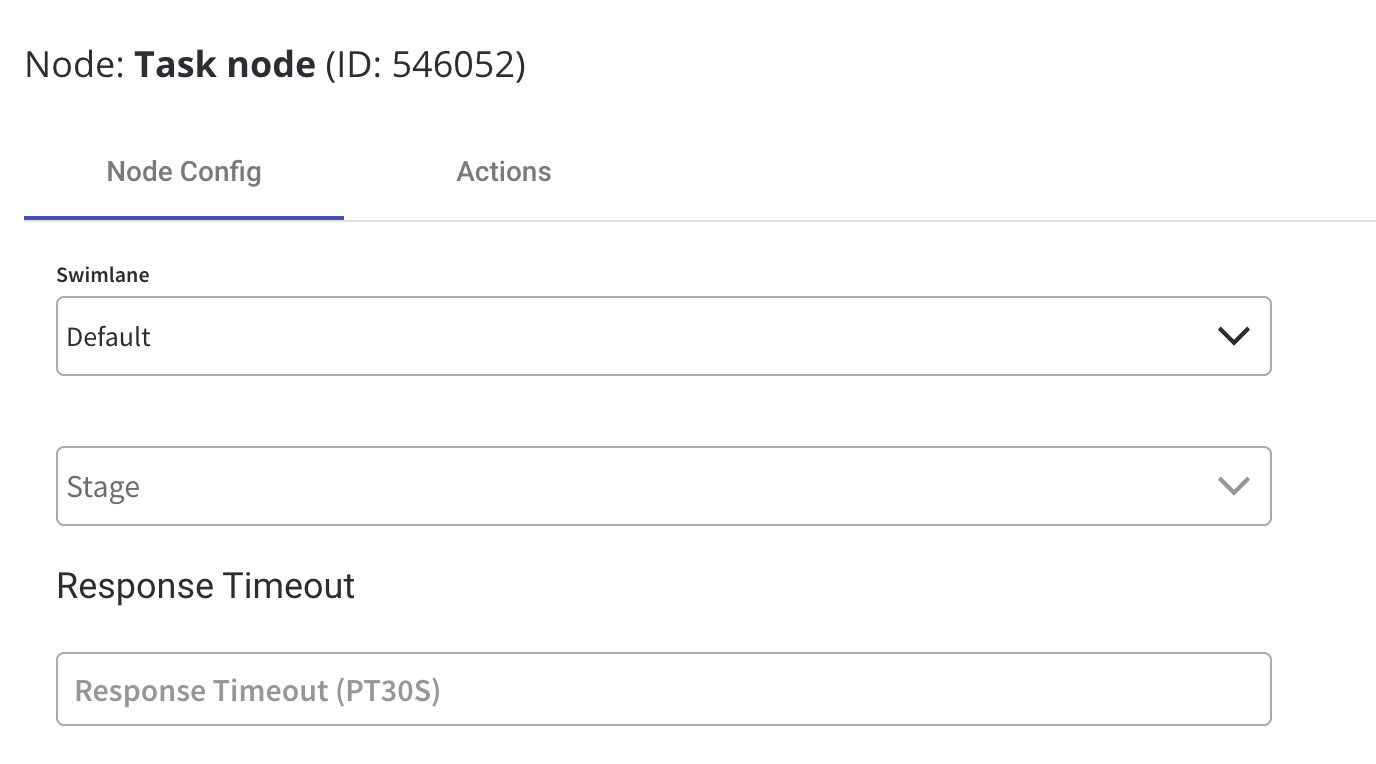Image resolution: width=1376 pixels, height=764 pixels.
Task: Switch to the Actions tab
Action: coord(503,172)
